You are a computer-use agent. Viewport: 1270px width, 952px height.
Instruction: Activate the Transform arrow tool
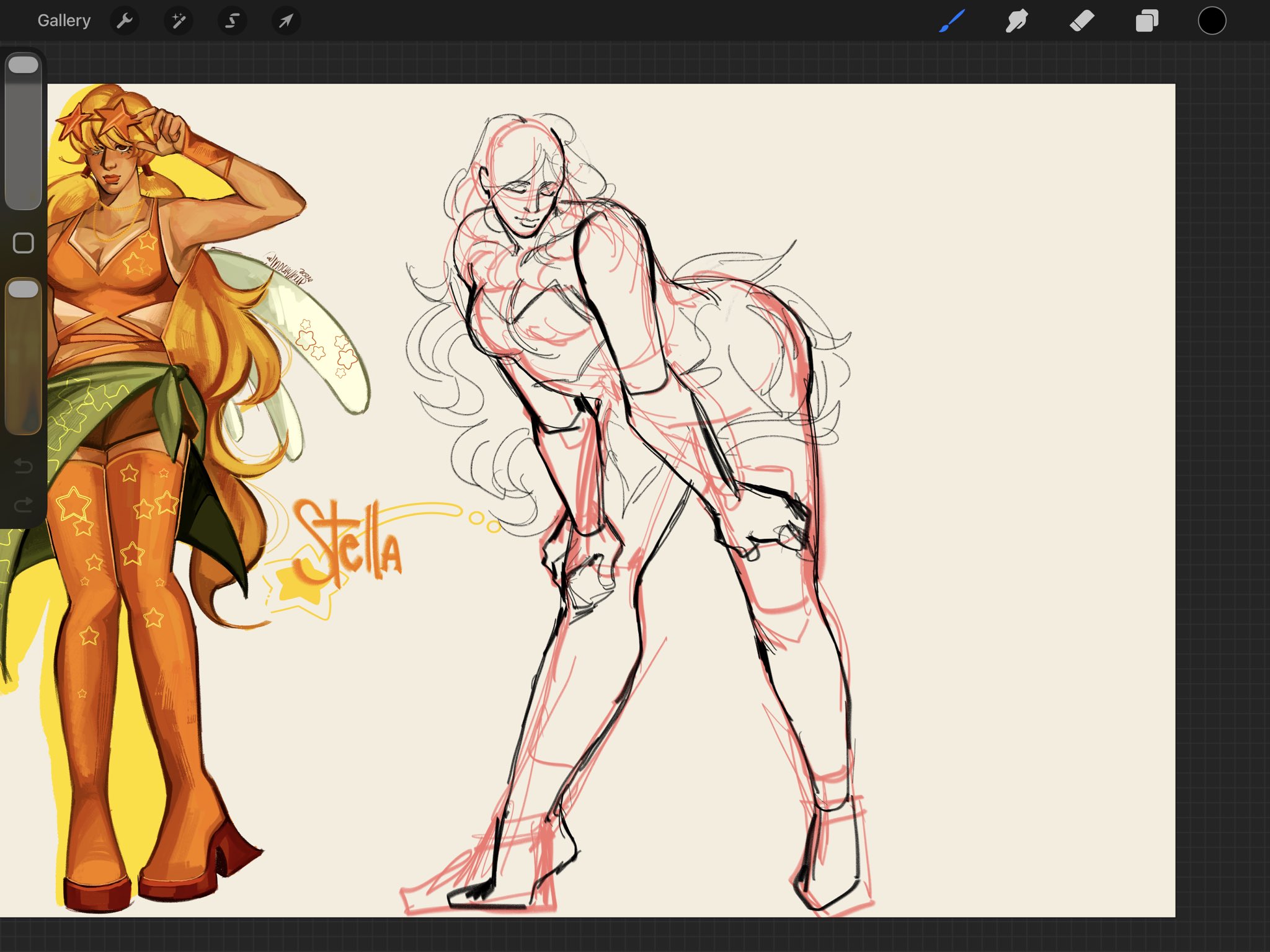click(x=286, y=20)
